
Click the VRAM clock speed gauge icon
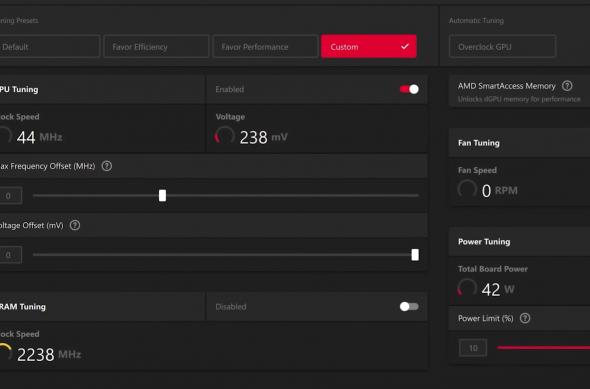[x=5, y=353]
